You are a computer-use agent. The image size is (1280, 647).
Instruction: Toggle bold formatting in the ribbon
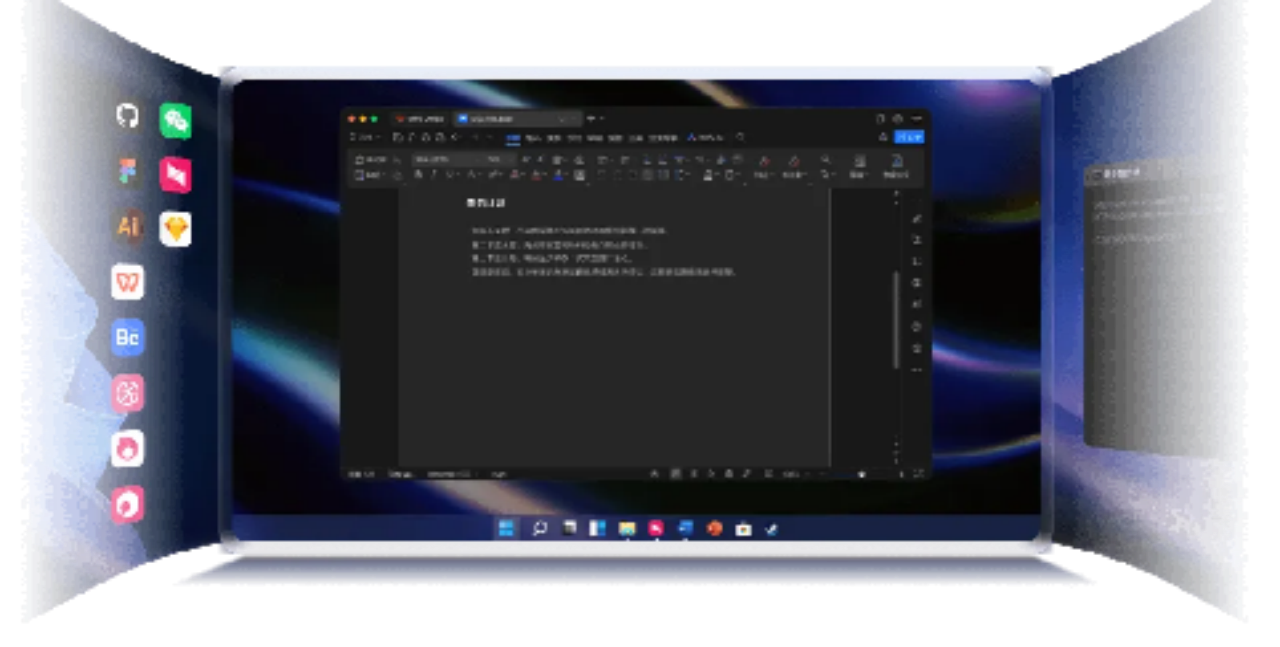(x=418, y=174)
